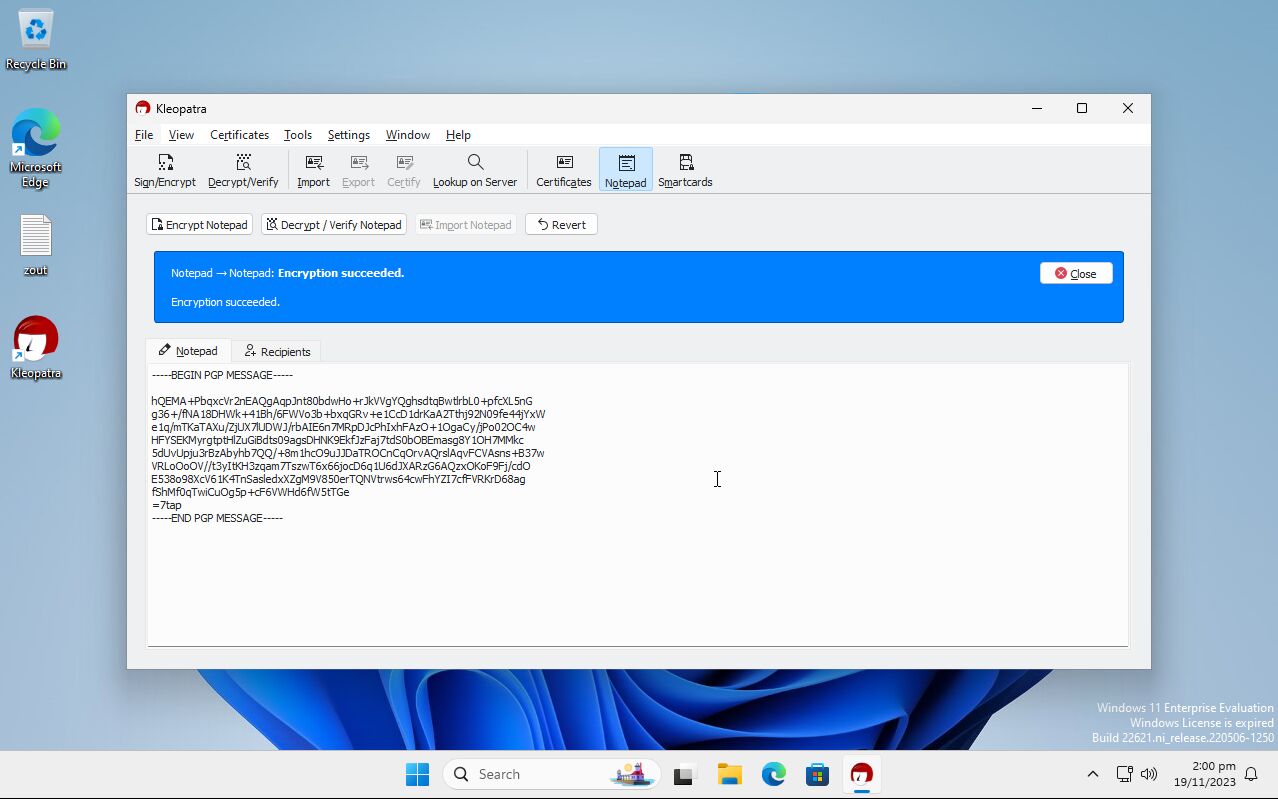Click the Decrypt / Verify Notepad button
The height and width of the screenshot is (799, 1278).
334,225
